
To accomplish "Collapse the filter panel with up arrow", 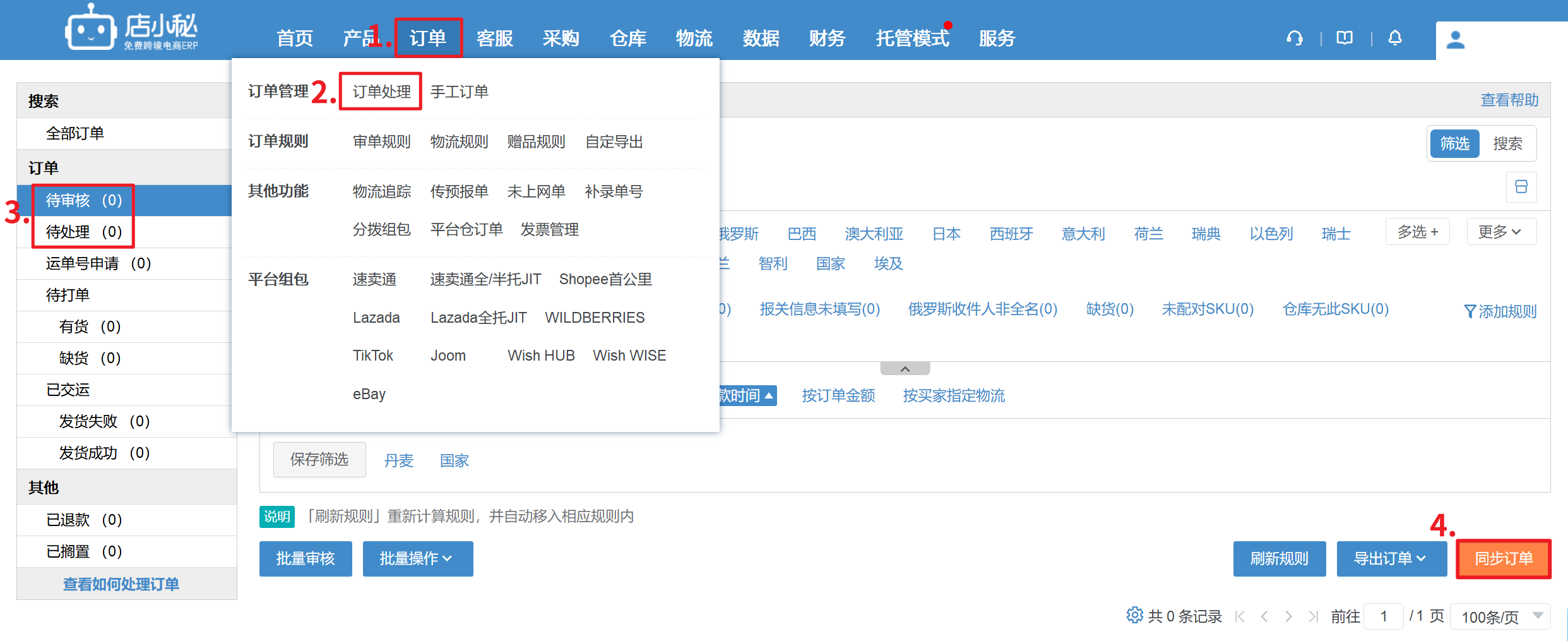I will [905, 369].
